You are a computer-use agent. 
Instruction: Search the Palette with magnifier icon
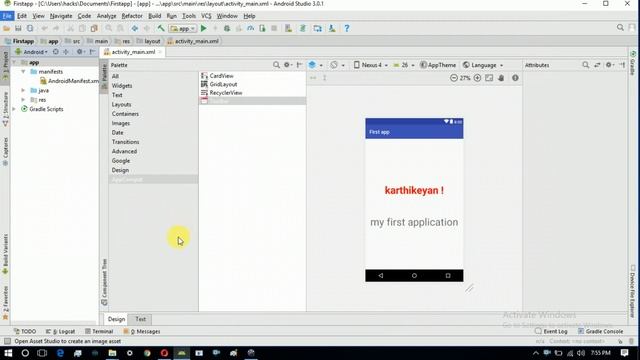tap(276, 65)
